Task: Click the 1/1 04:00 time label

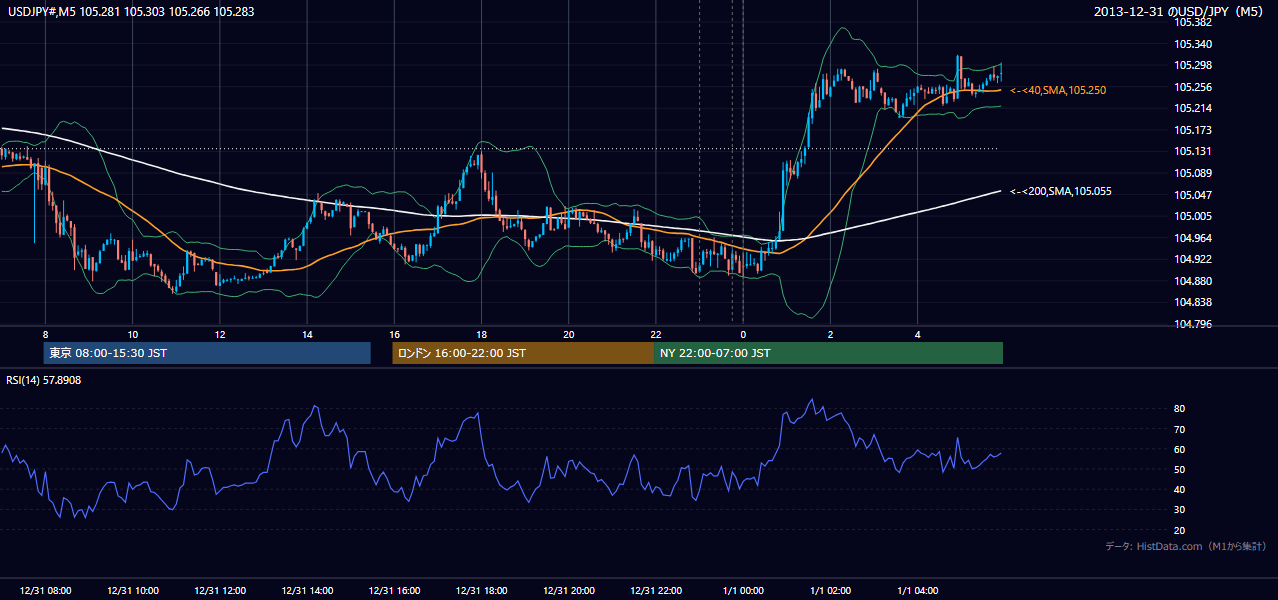Action: click(918, 590)
